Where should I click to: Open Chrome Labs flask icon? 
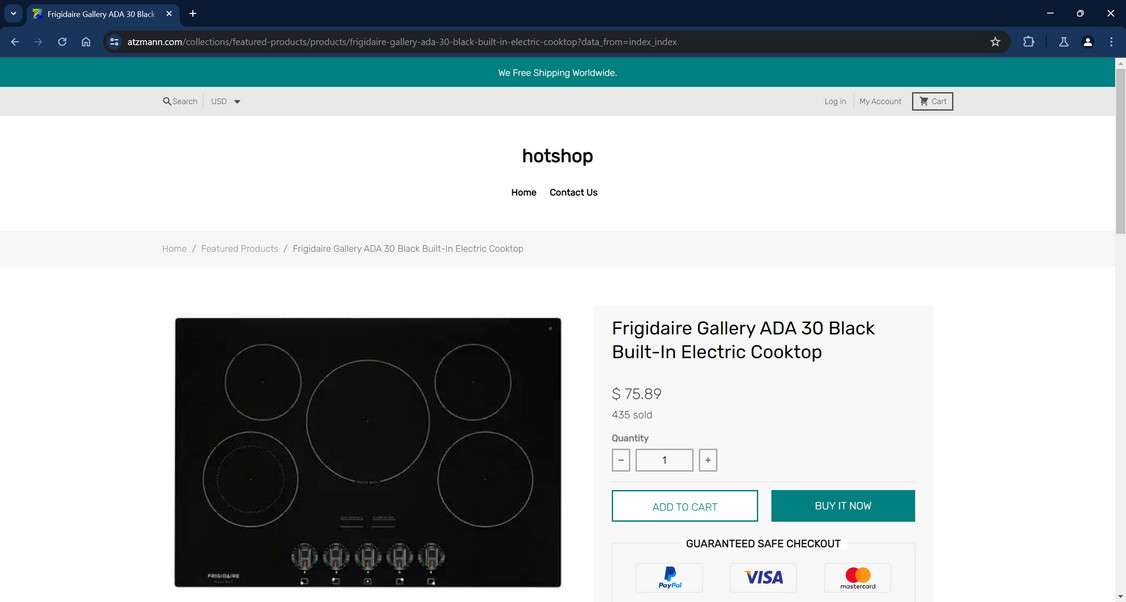click(x=1064, y=42)
